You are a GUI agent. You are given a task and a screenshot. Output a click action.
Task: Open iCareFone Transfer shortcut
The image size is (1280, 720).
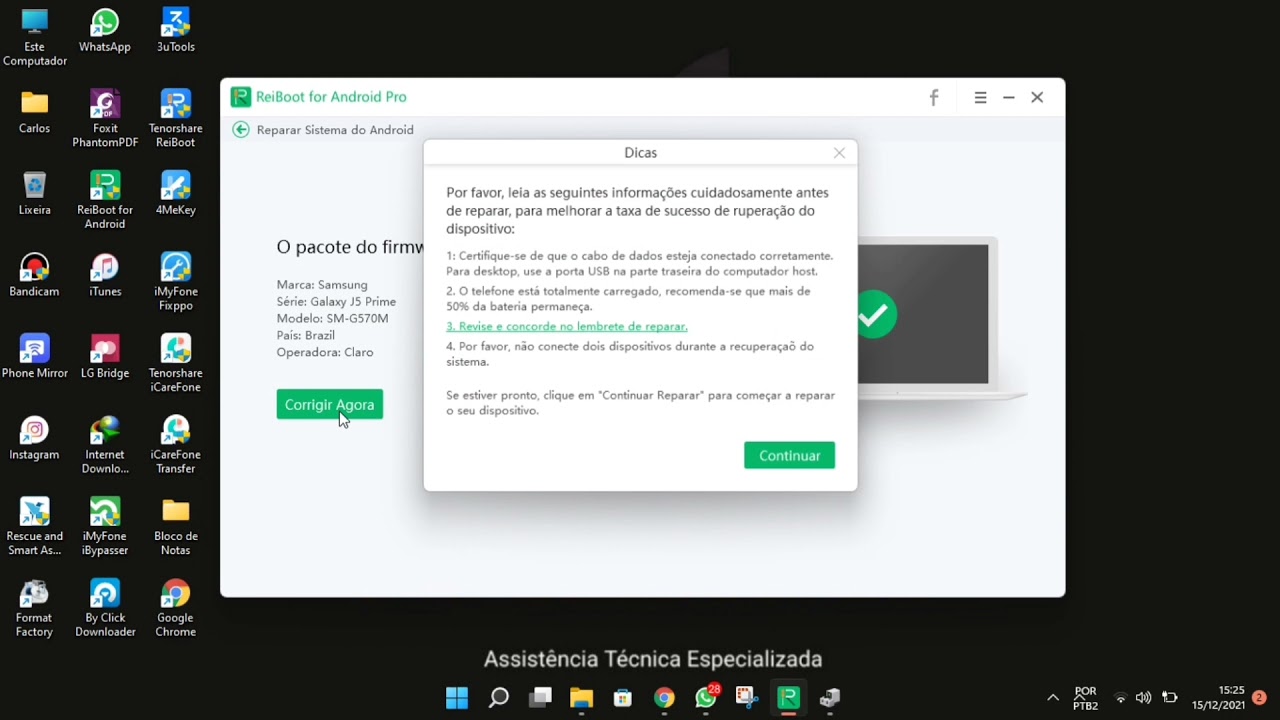[175, 445]
